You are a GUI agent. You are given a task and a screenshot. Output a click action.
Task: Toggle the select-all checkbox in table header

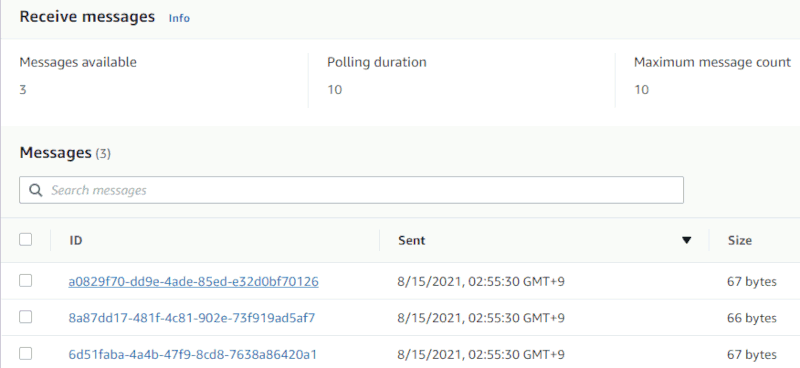[26, 239]
